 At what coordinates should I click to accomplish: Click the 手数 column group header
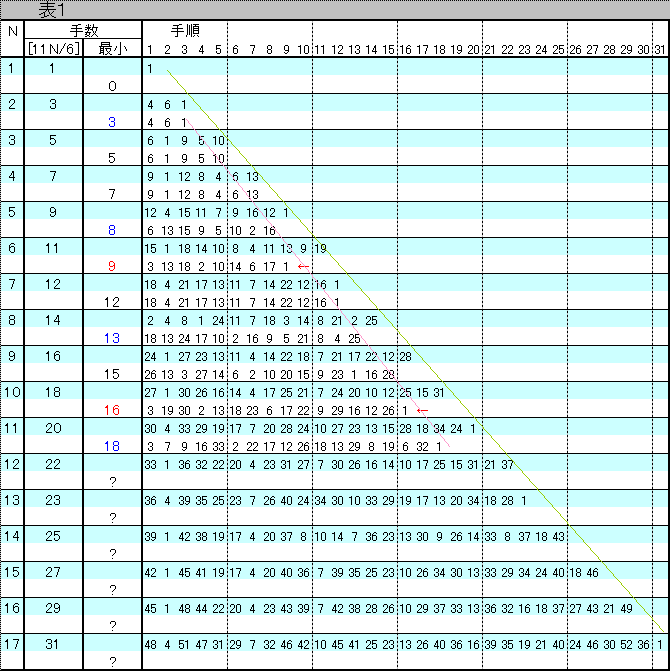[x=82, y=31]
